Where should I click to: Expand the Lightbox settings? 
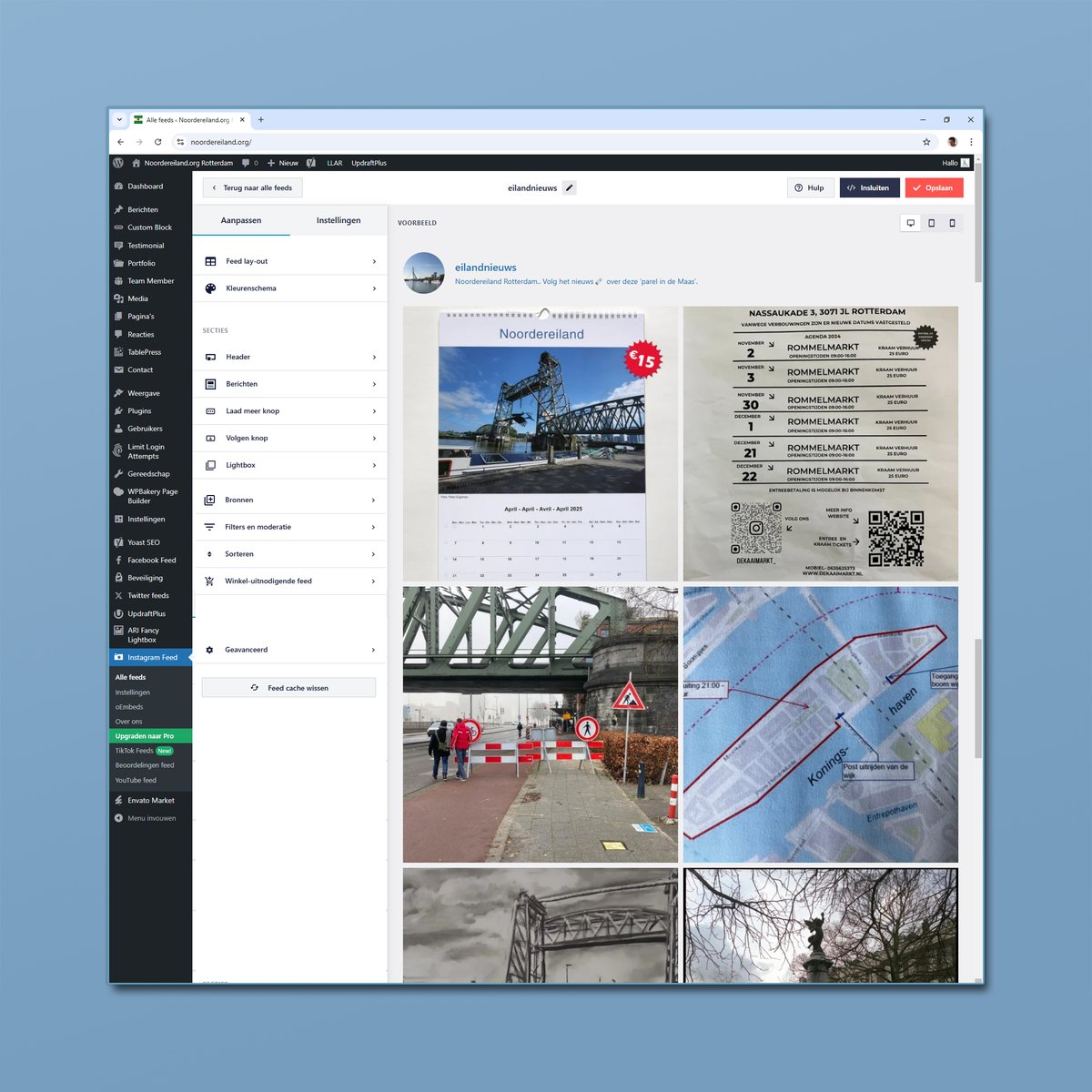click(x=238, y=465)
